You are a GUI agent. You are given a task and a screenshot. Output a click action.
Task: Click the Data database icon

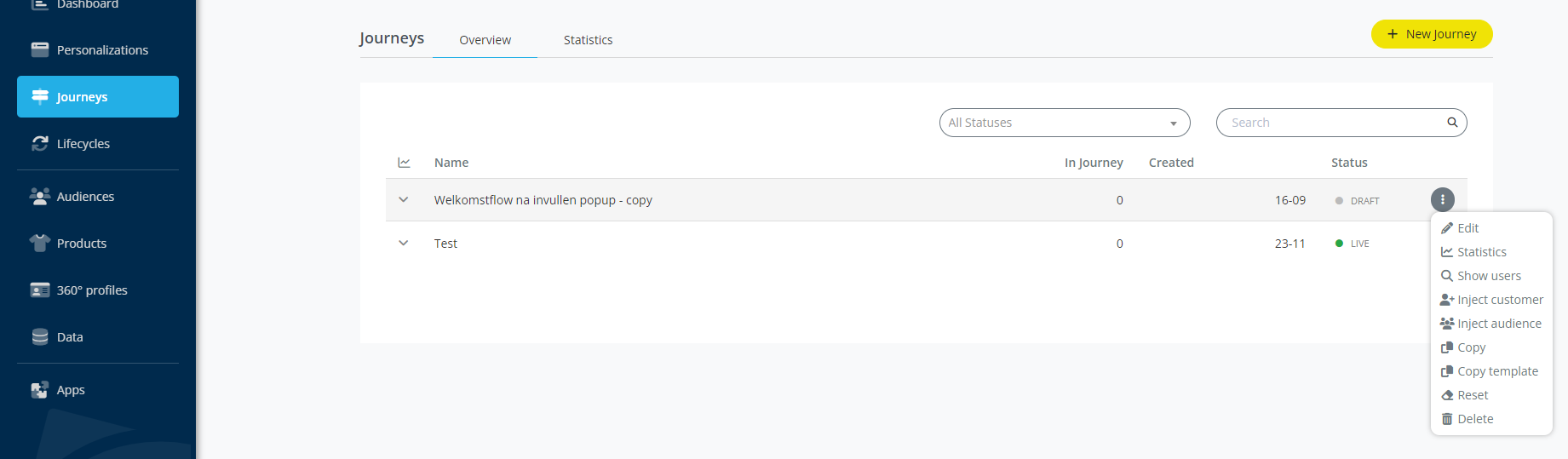point(40,336)
